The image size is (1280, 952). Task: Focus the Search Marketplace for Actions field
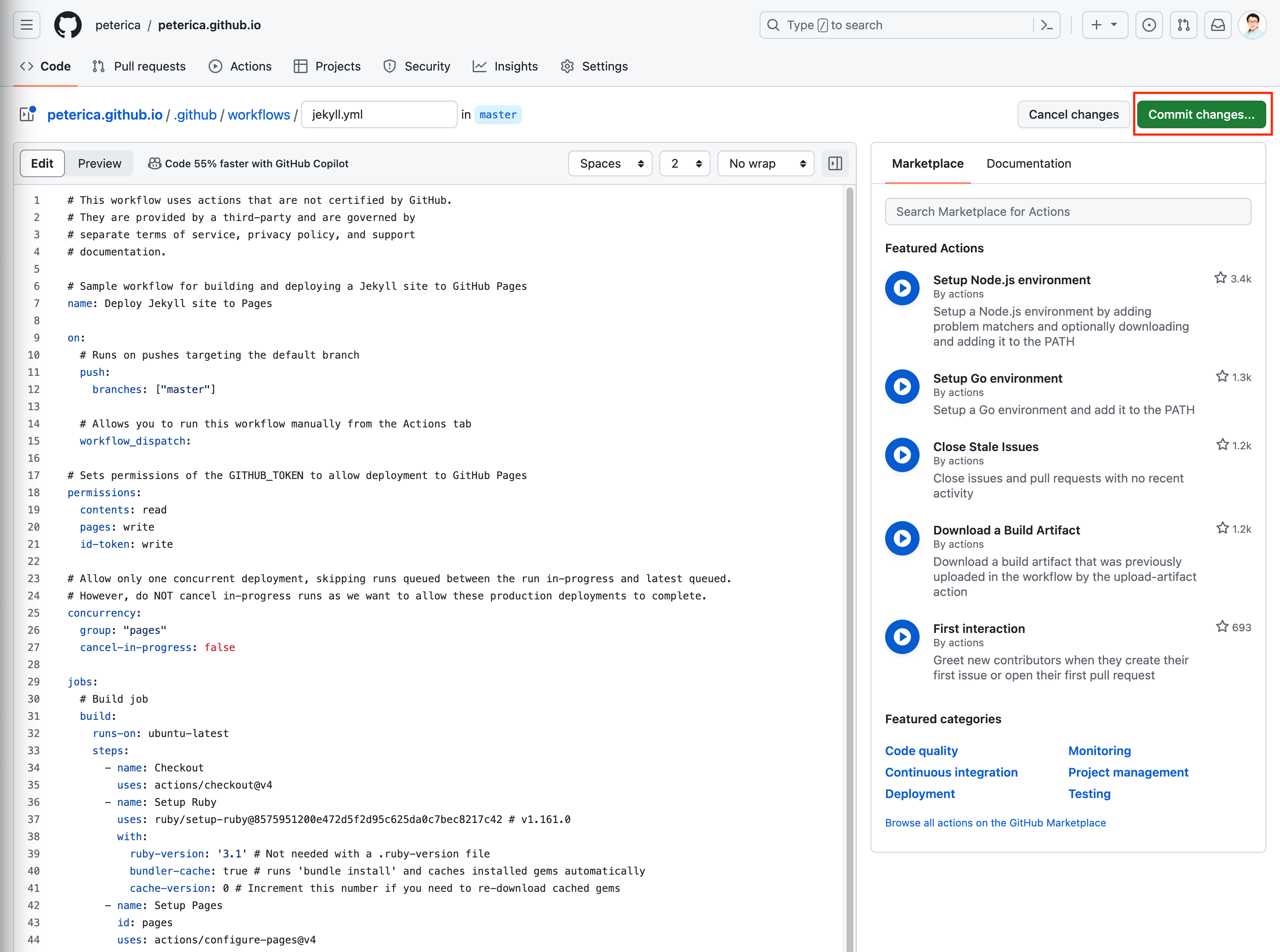pos(1068,212)
